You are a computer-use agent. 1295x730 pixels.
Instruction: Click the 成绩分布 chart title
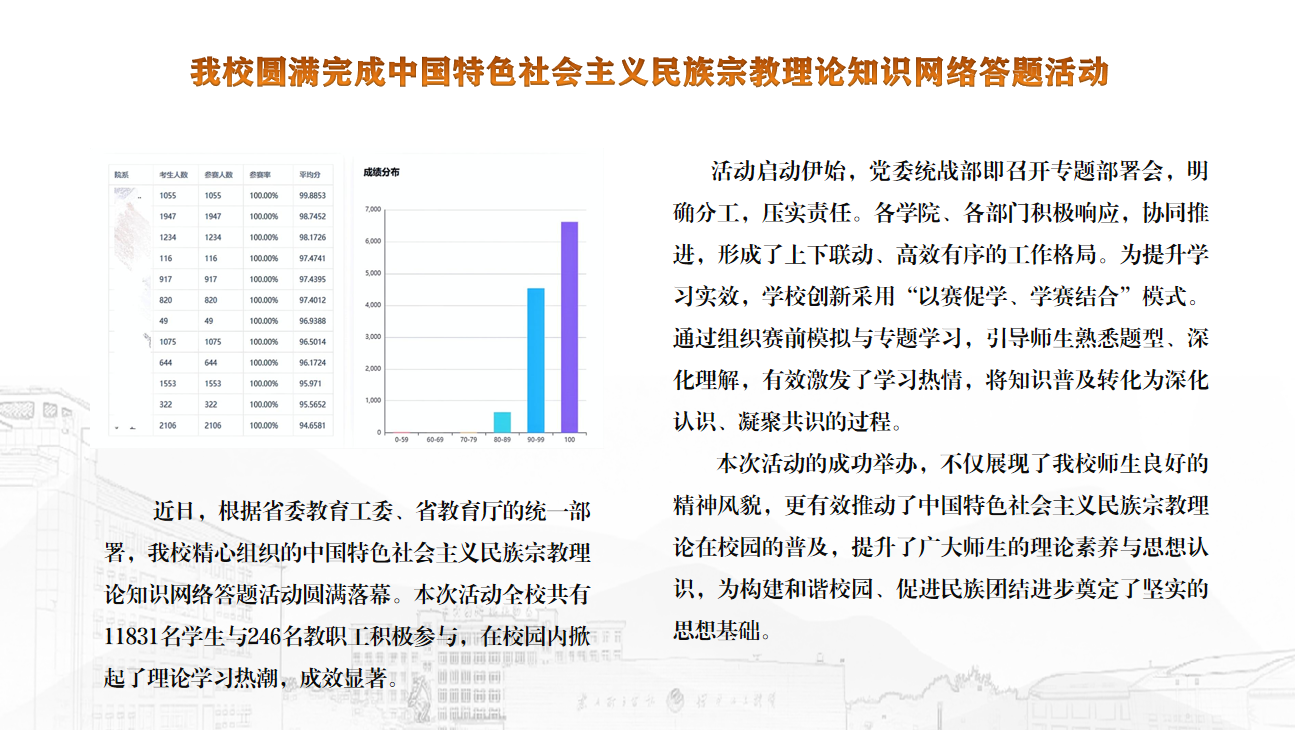(381, 173)
